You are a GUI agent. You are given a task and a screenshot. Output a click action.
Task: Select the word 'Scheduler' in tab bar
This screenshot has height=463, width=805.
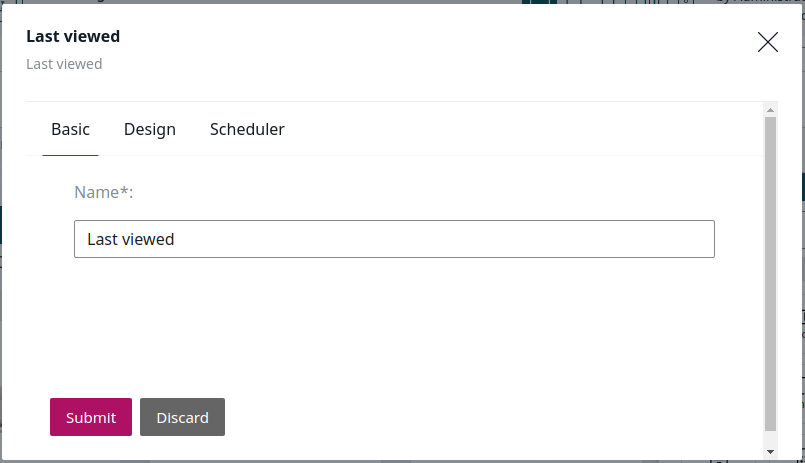coord(247,129)
